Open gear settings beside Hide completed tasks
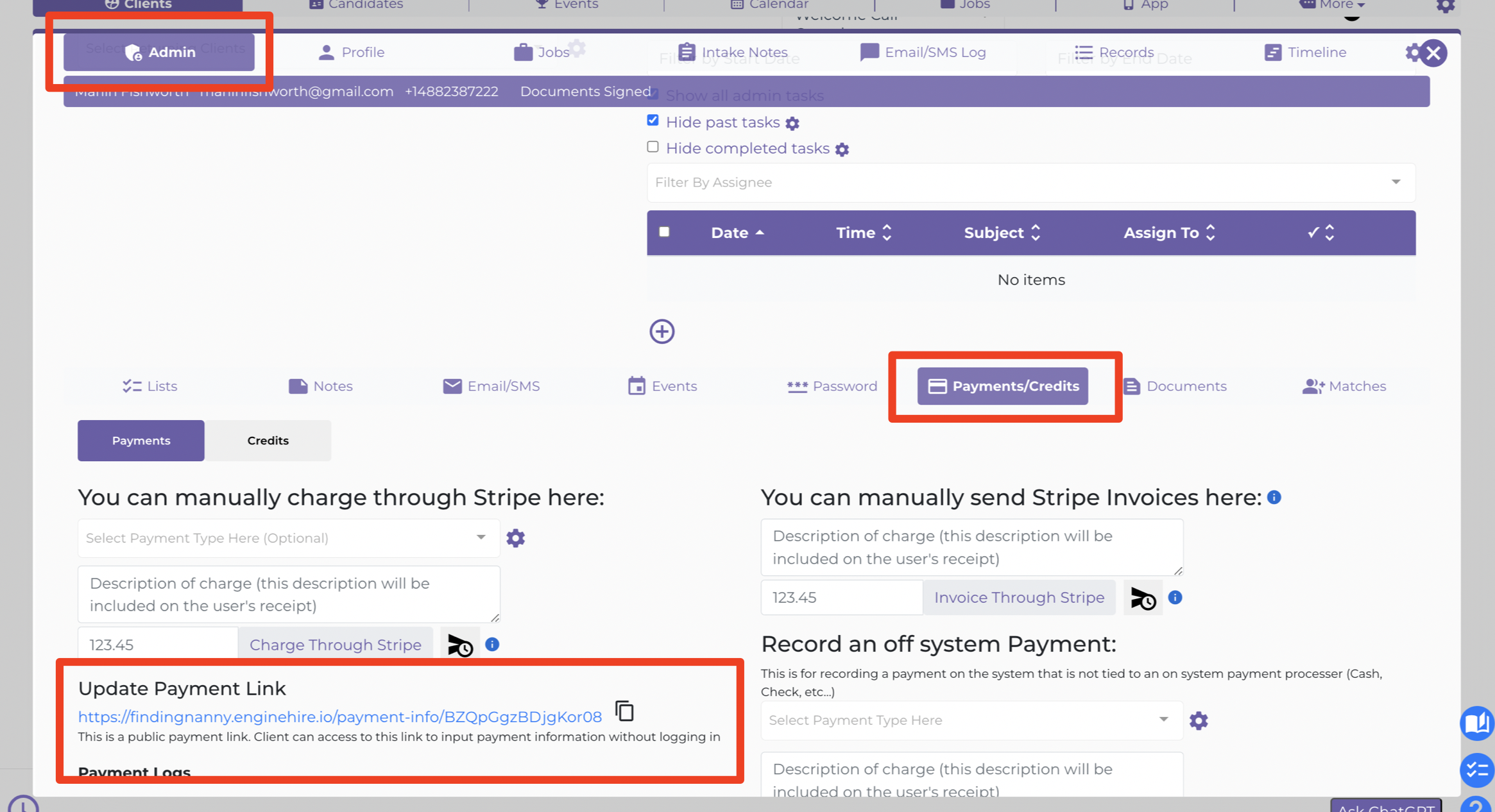The width and height of the screenshot is (1495, 812). [x=842, y=149]
